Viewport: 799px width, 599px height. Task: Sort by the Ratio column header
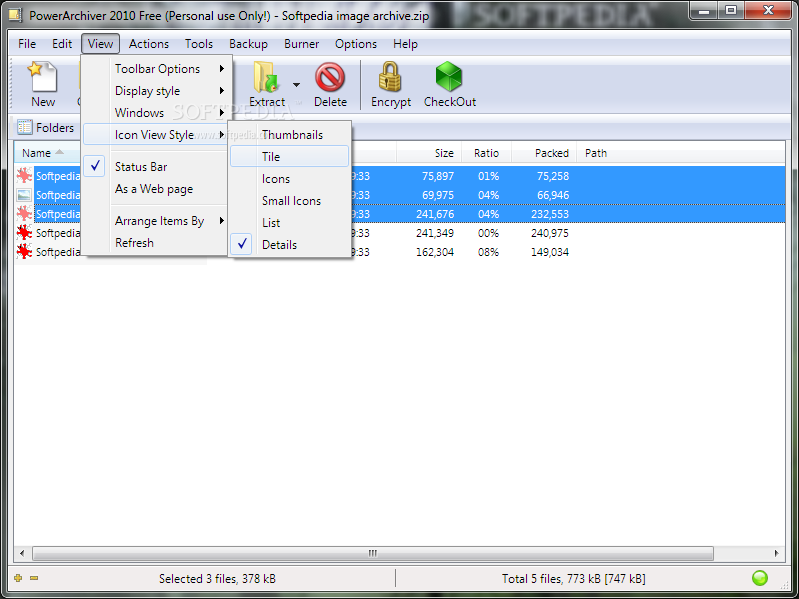[x=486, y=153]
